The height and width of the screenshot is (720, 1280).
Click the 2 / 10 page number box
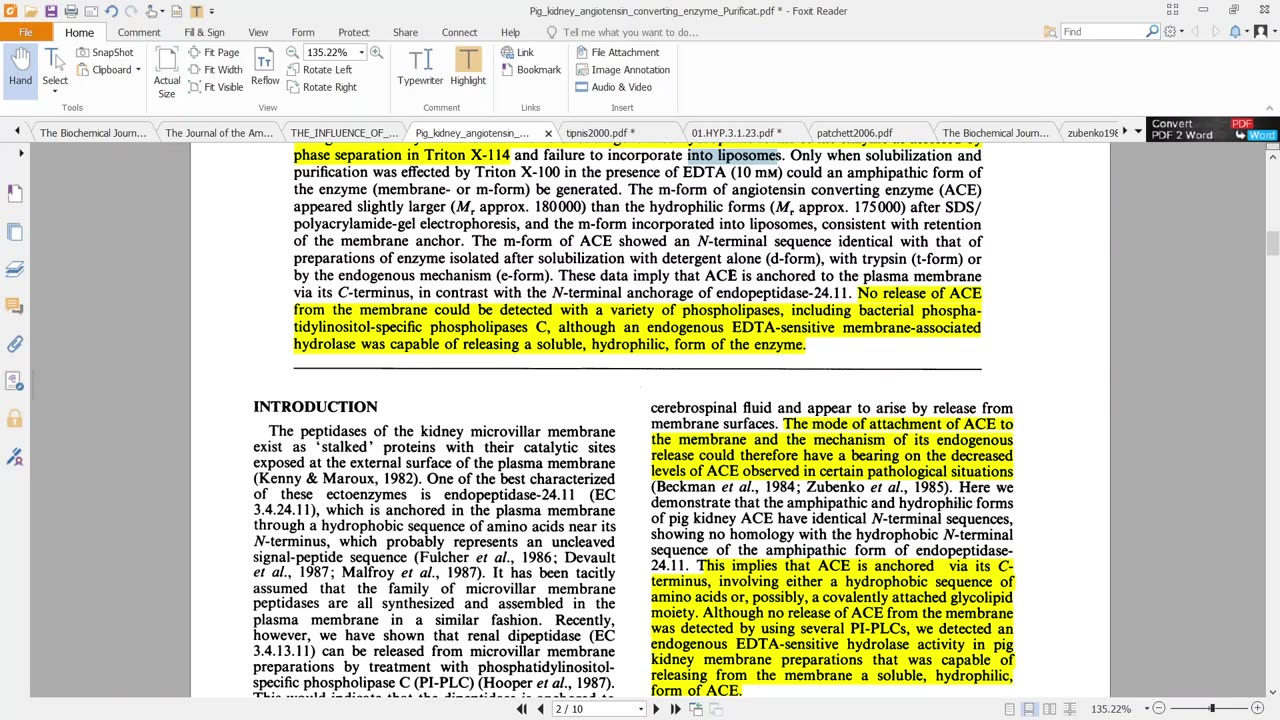598,709
